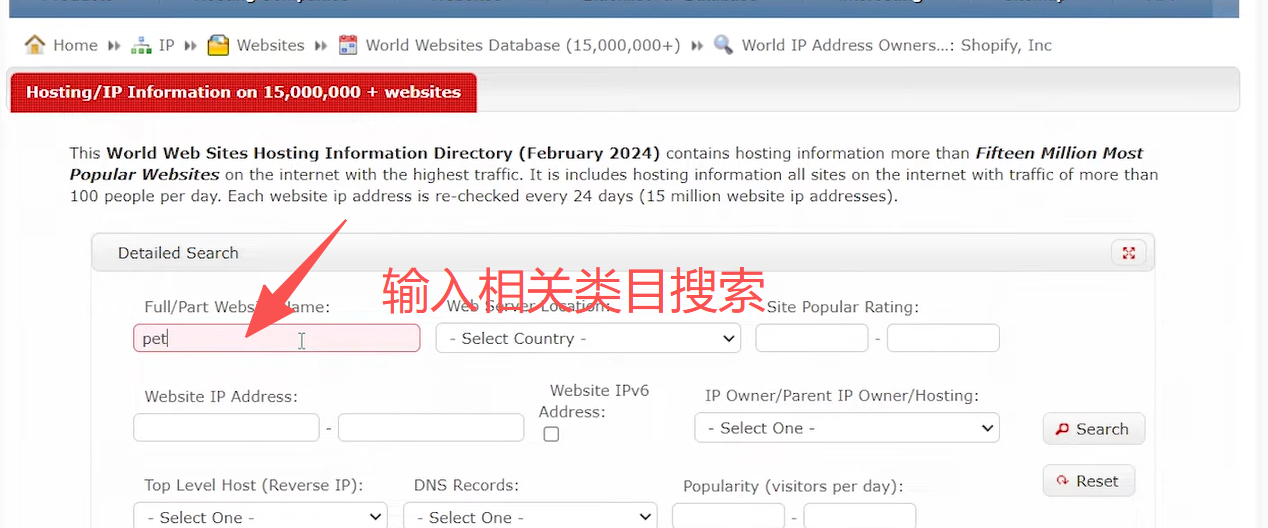The width and height of the screenshot is (1268, 528).
Task: Open World IP Address Owners Shopify link
Action: tap(897, 45)
